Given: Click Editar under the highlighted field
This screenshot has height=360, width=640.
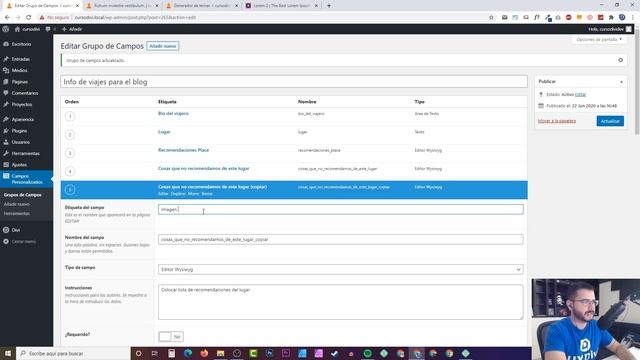Looking at the screenshot, I should click(163, 194).
